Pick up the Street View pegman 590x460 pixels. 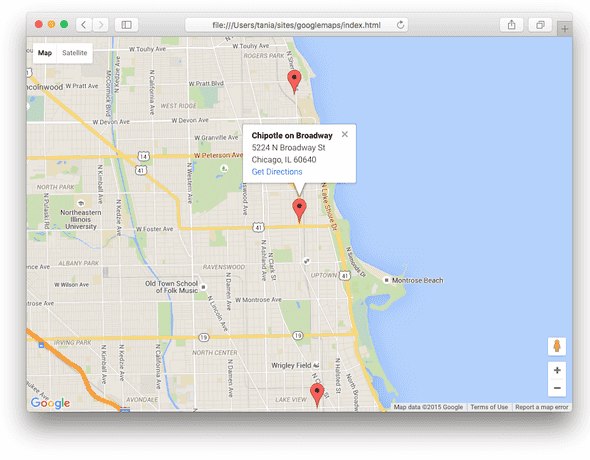(x=557, y=346)
